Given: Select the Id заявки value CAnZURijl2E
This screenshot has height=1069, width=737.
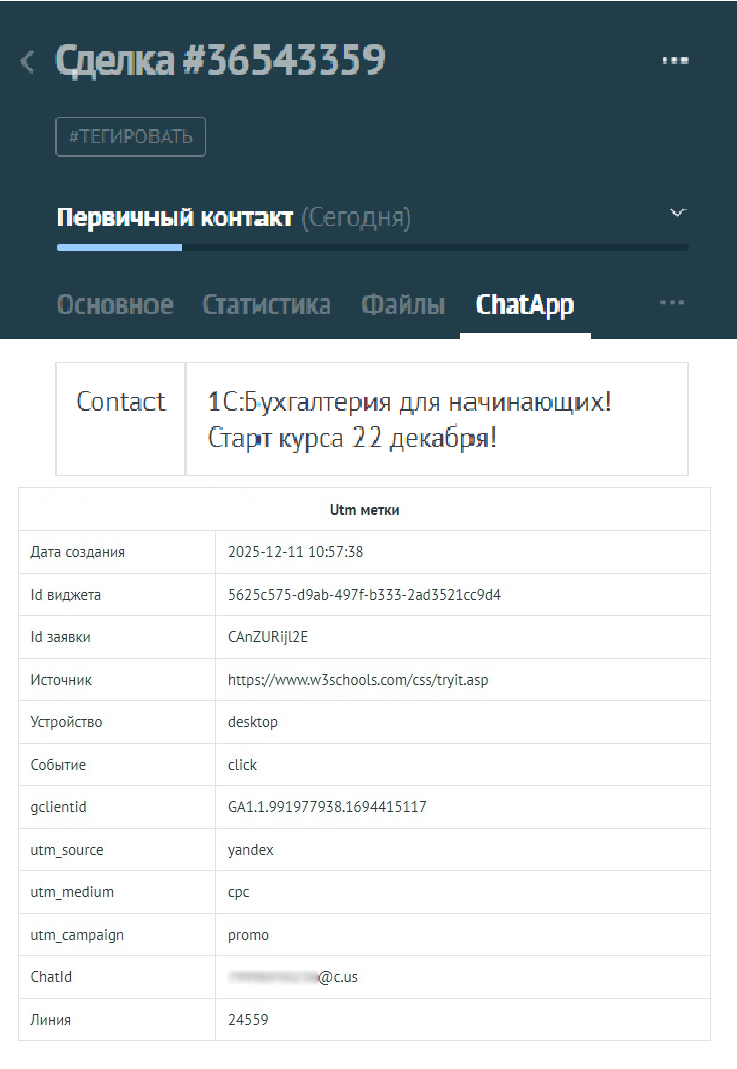Looking at the screenshot, I should [273, 637].
